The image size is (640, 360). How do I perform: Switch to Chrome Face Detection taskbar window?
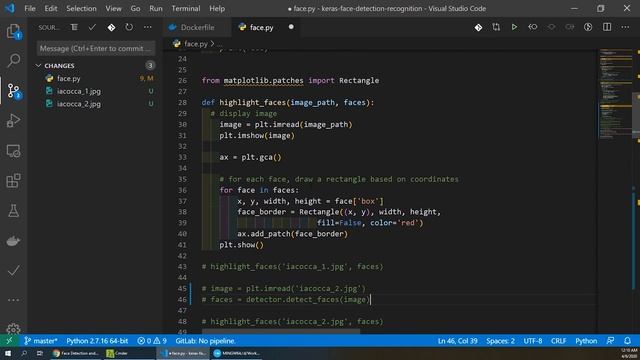coord(76,353)
